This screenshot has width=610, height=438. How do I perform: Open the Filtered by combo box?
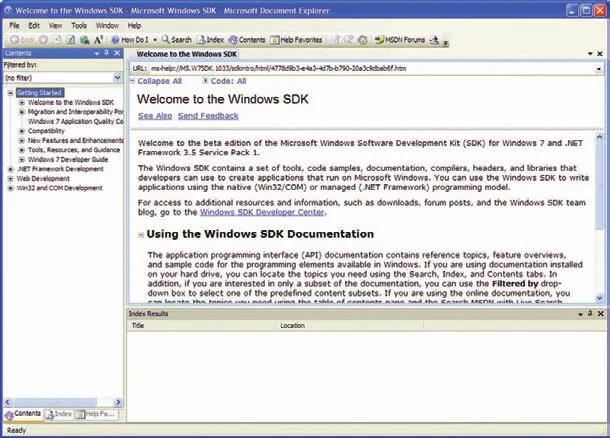point(63,78)
